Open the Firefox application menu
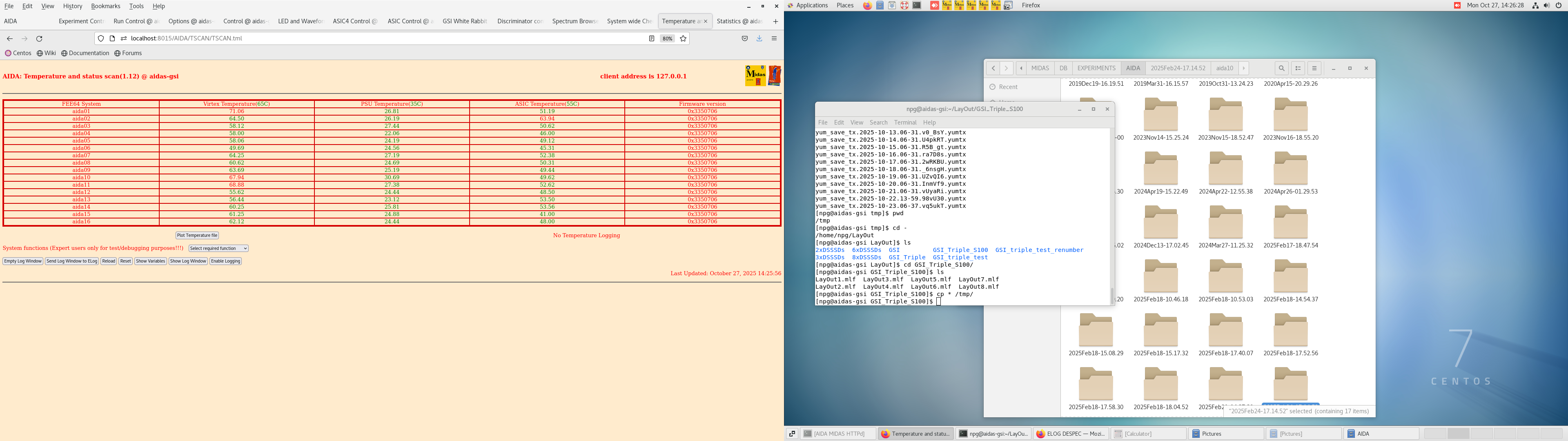 click(x=774, y=38)
